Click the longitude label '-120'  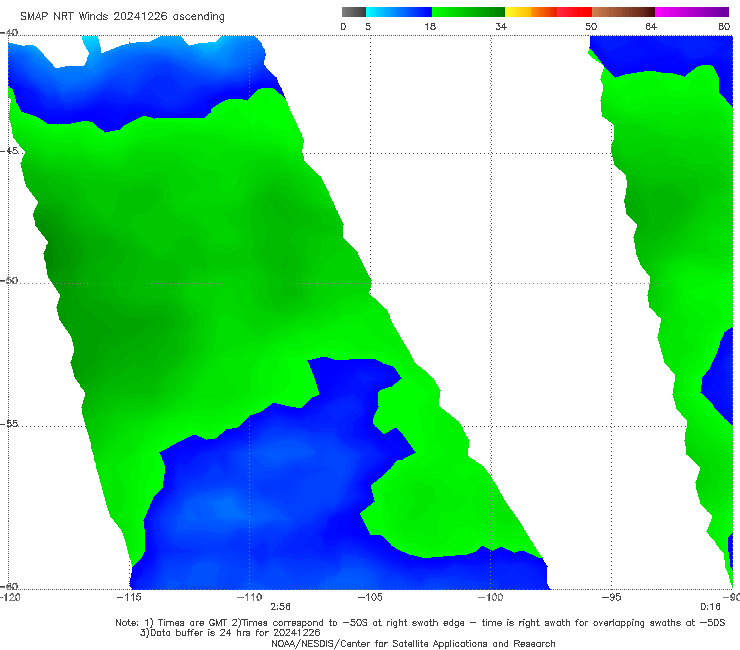pos(10,597)
